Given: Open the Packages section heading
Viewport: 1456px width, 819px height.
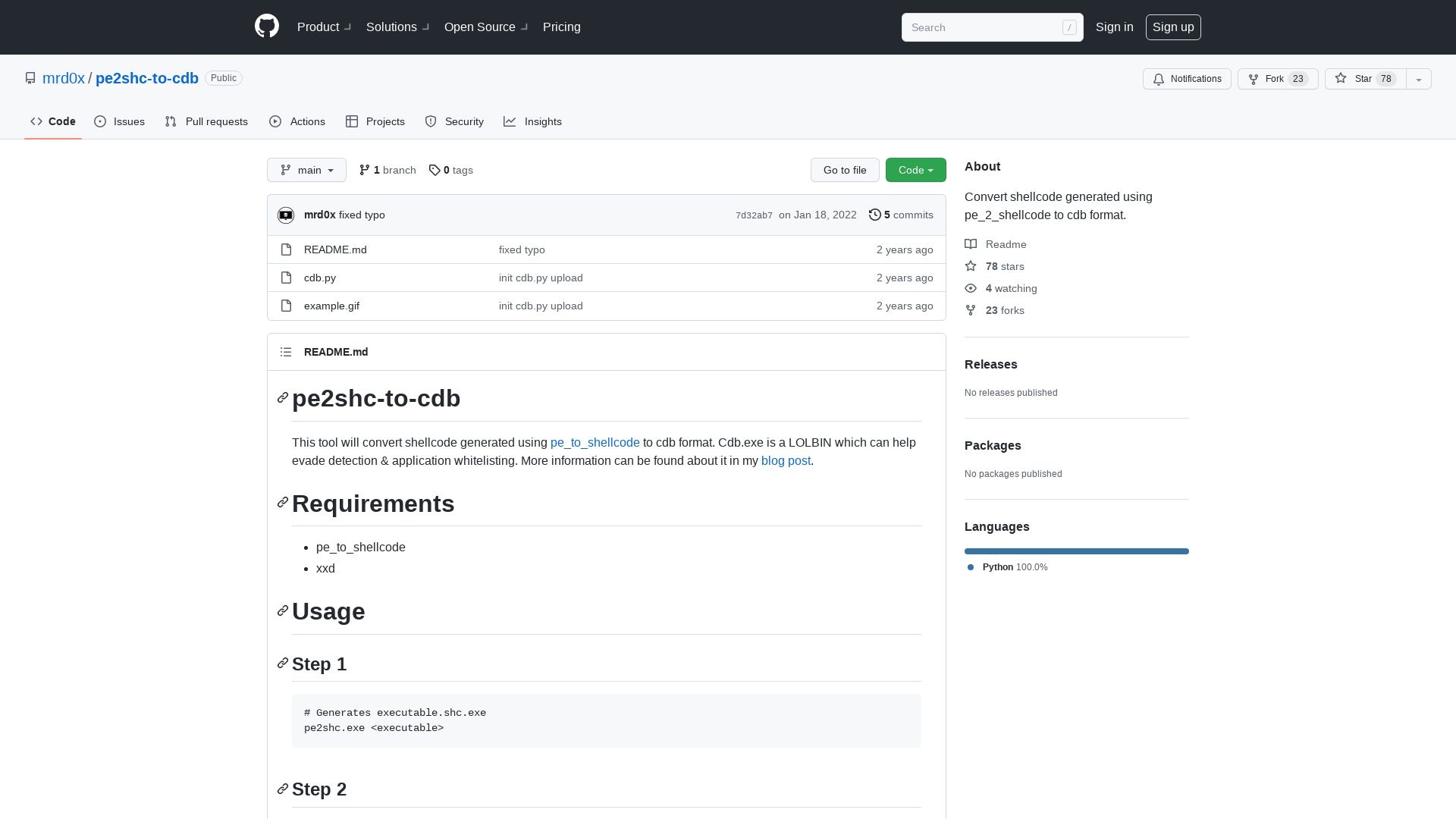Looking at the screenshot, I should tap(993, 445).
